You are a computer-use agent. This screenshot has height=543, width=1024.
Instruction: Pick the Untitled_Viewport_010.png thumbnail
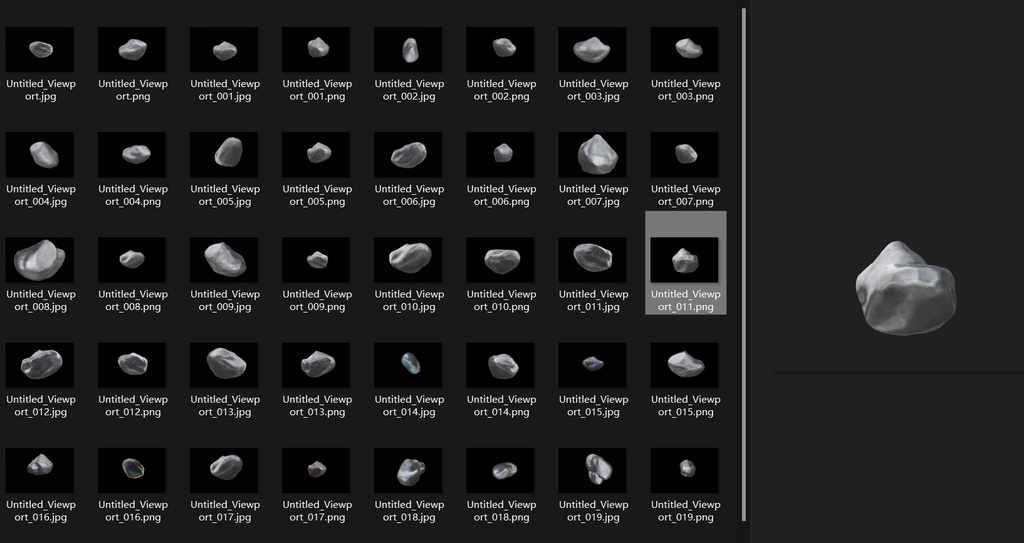500,260
